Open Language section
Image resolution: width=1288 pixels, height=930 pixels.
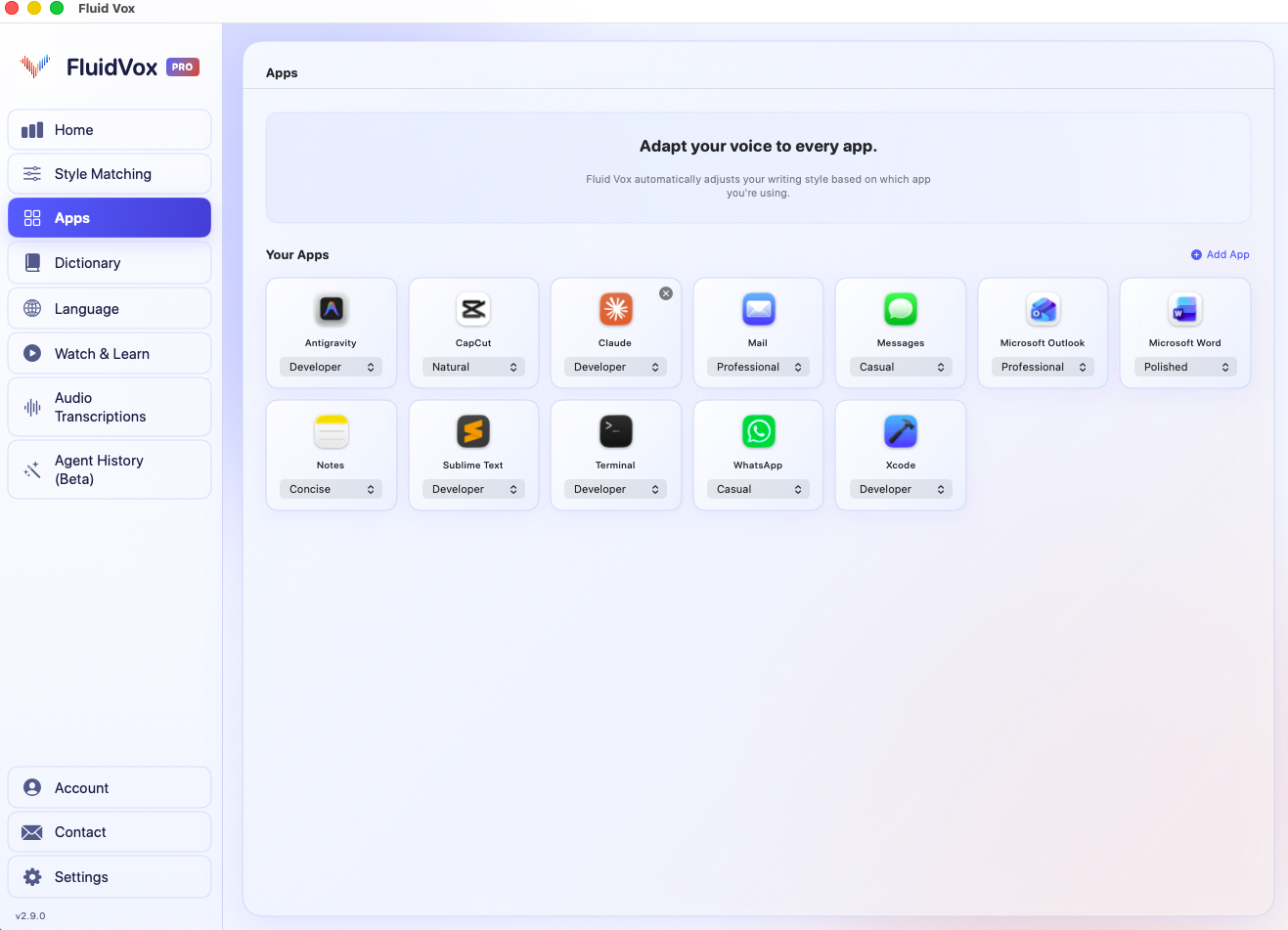click(x=110, y=308)
